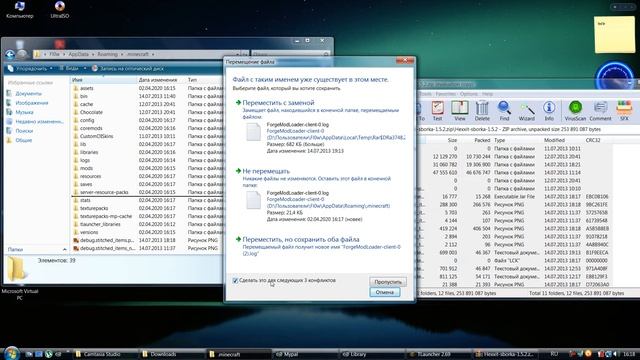Sort WinRAR list by Packed column
Image resolution: width=640 pixels, height=360 pixels.
[x=475, y=140]
